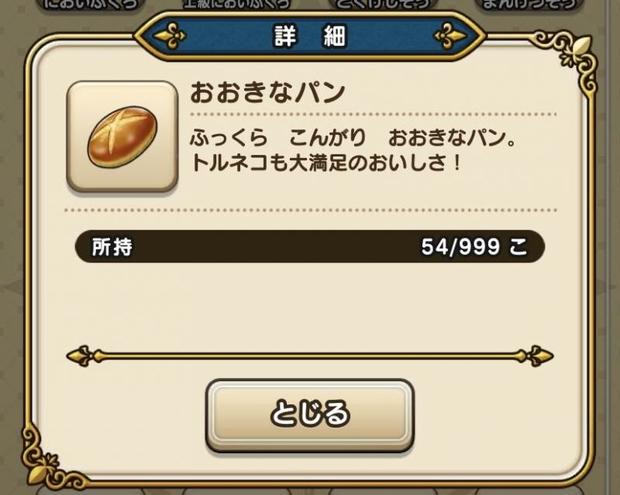Image resolution: width=620 pixels, height=495 pixels.
Task: Select the どくけしそう item behind dialog
Action: tap(383, 5)
